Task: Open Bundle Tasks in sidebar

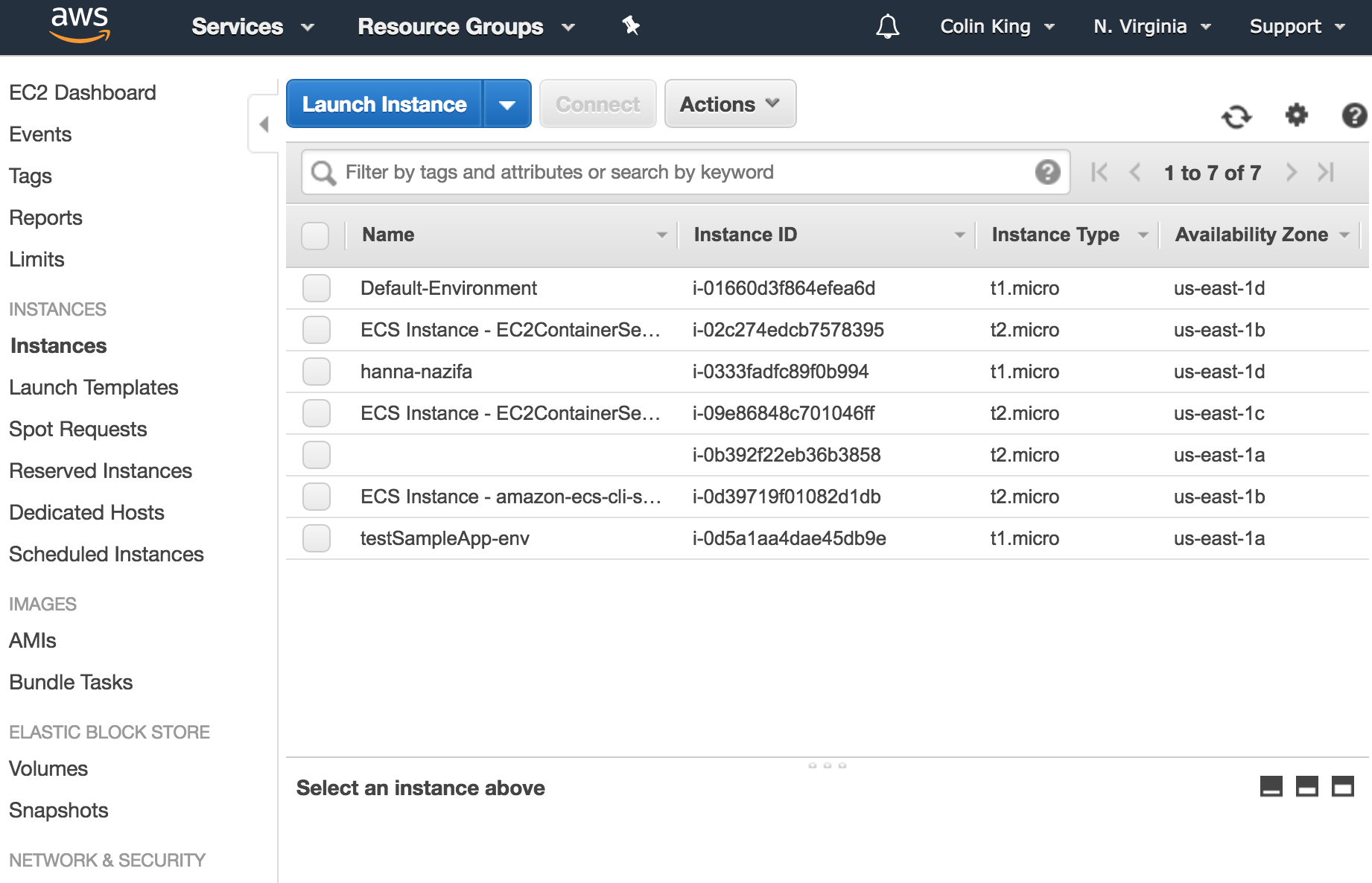Action: 71,683
